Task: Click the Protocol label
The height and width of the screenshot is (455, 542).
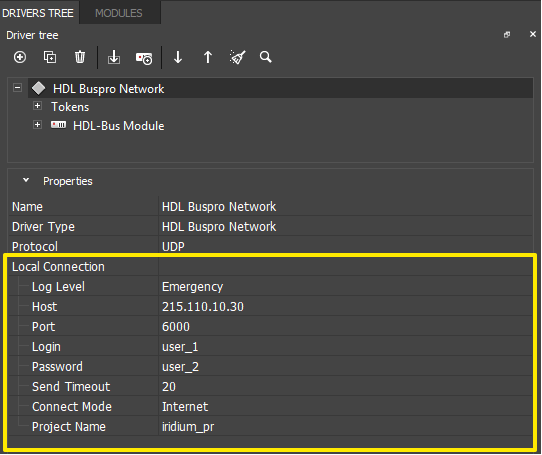Action: [35, 247]
